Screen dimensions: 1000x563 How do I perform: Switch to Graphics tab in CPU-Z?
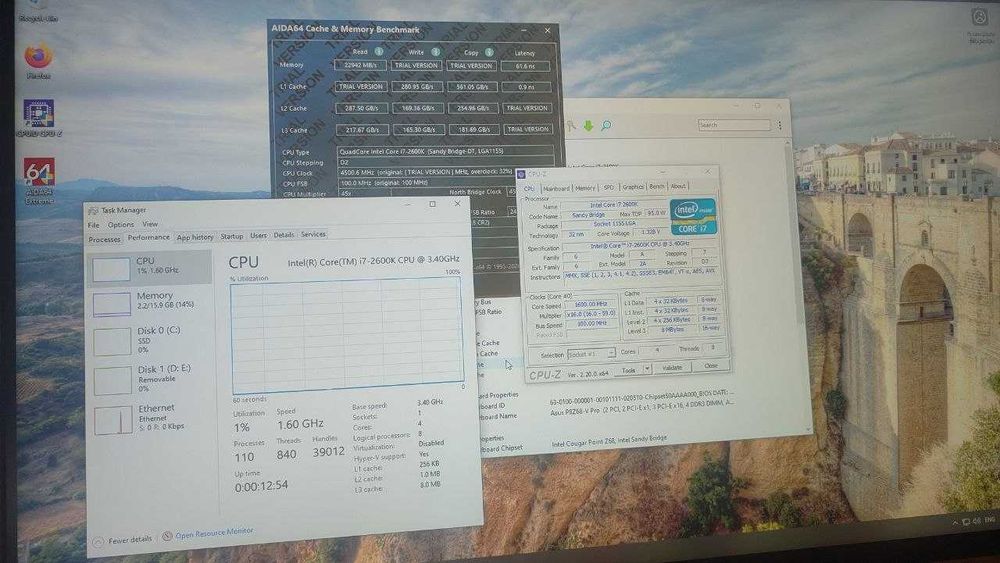[x=633, y=187]
